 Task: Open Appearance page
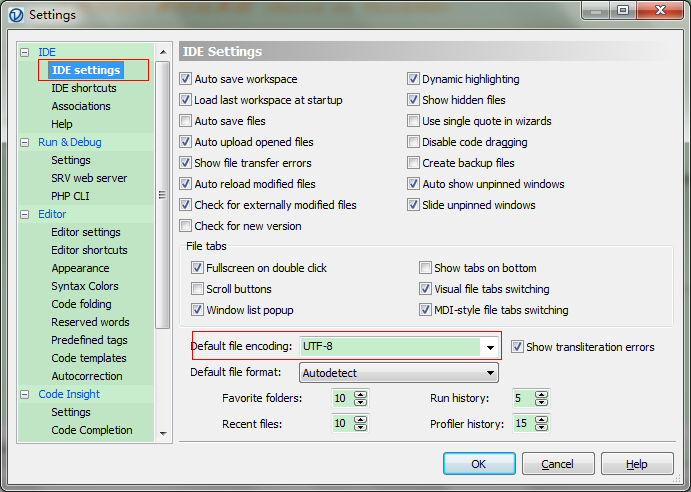tap(80, 268)
